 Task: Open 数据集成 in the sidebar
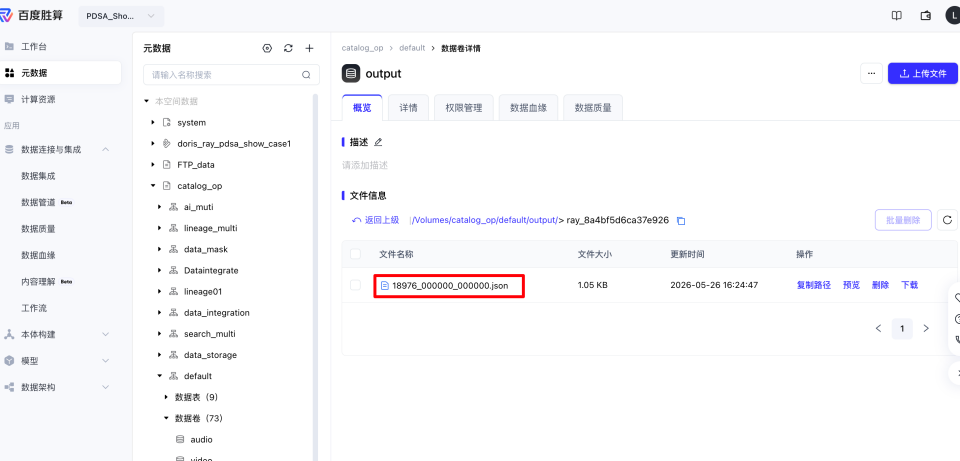point(39,176)
